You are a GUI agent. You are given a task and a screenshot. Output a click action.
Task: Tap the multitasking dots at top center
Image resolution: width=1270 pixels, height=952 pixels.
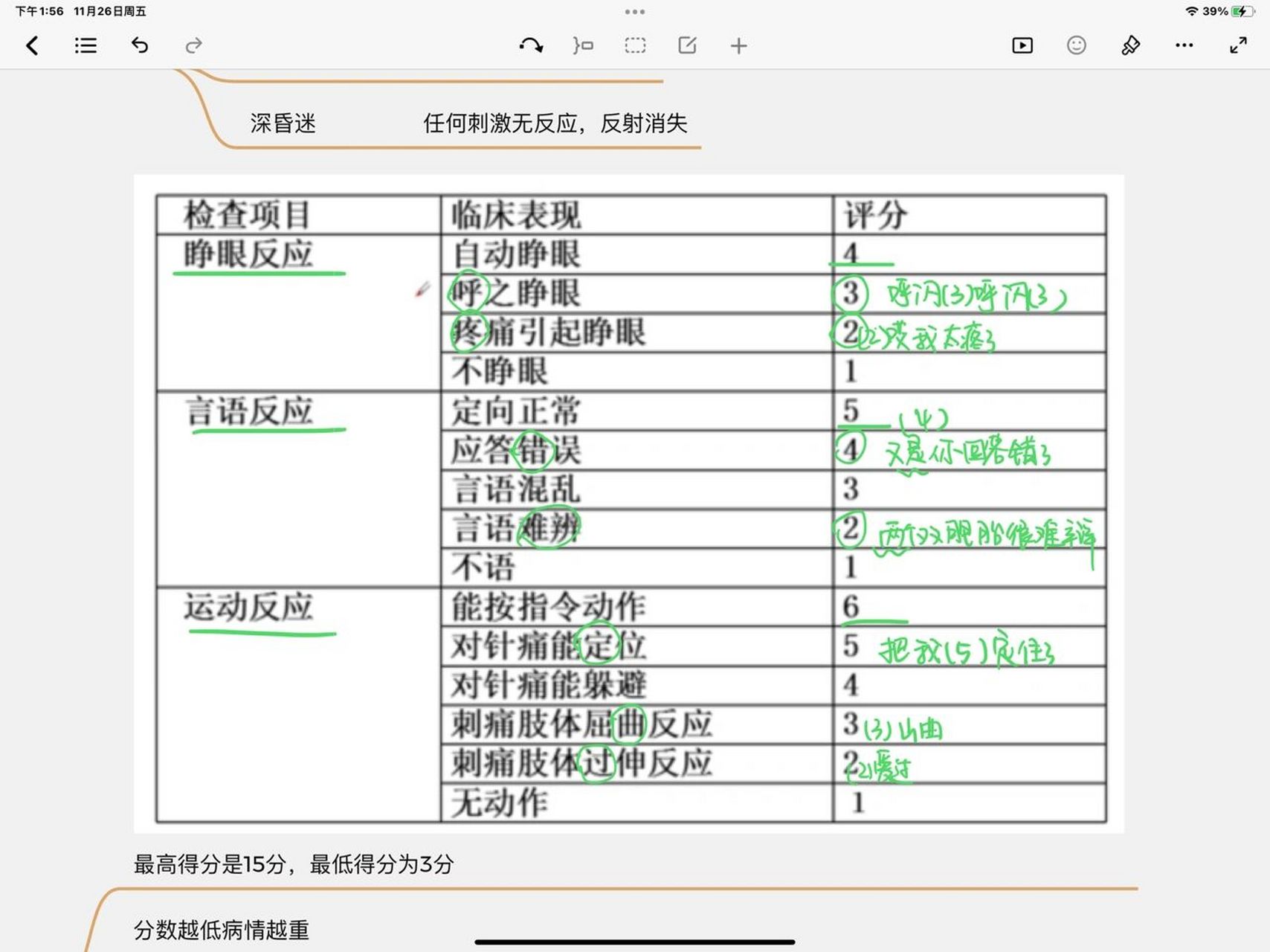click(634, 11)
